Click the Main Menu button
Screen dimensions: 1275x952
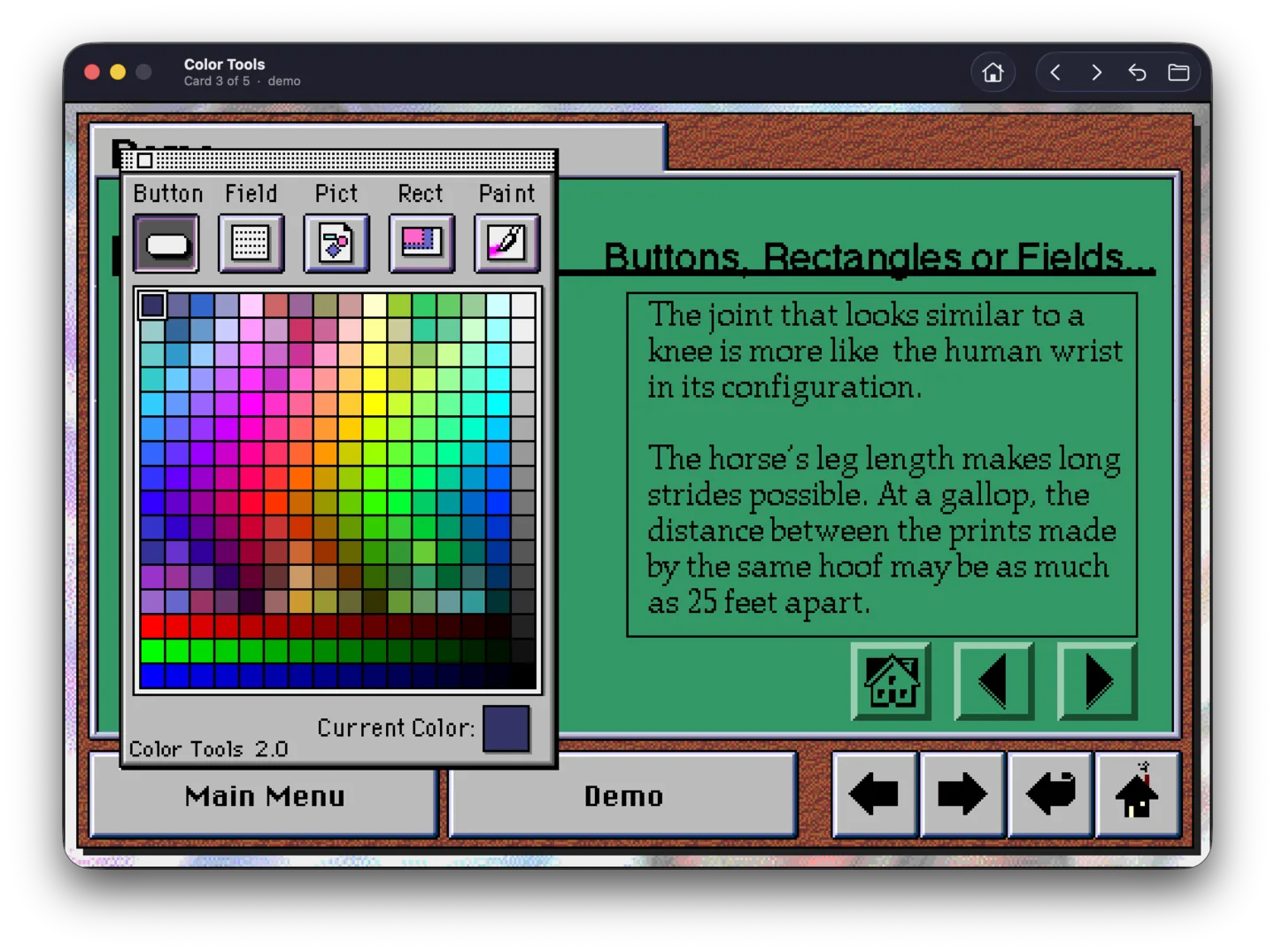(265, 795)
